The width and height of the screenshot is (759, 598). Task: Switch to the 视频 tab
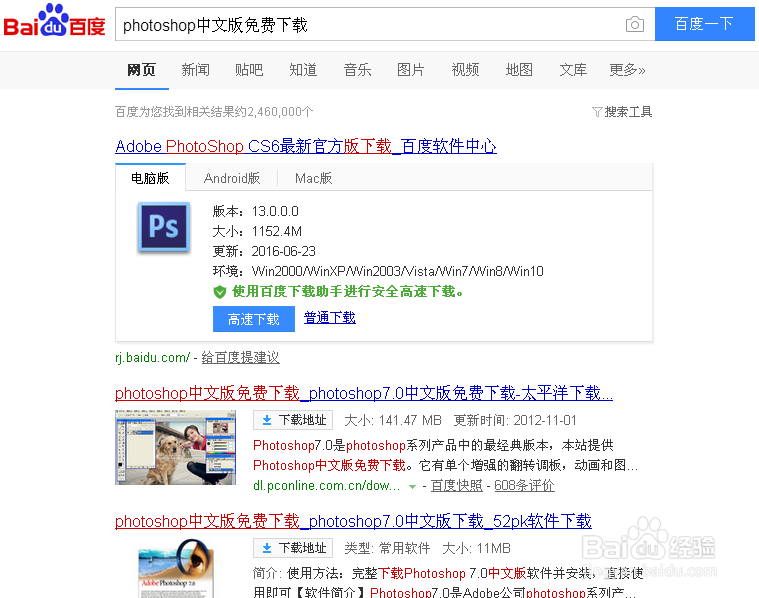465,70
